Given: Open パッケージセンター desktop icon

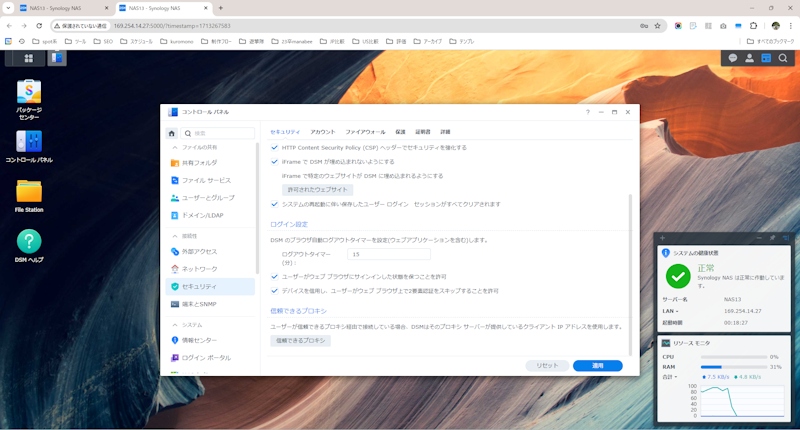Looking at the screenshot, I should tap(29, 100).
